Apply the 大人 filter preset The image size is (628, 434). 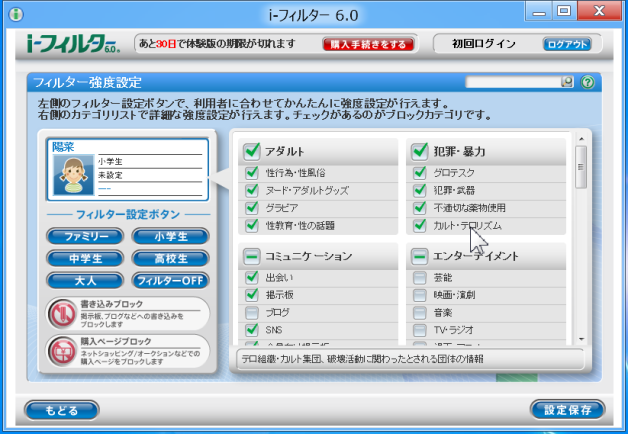click(x=85, y=281)
